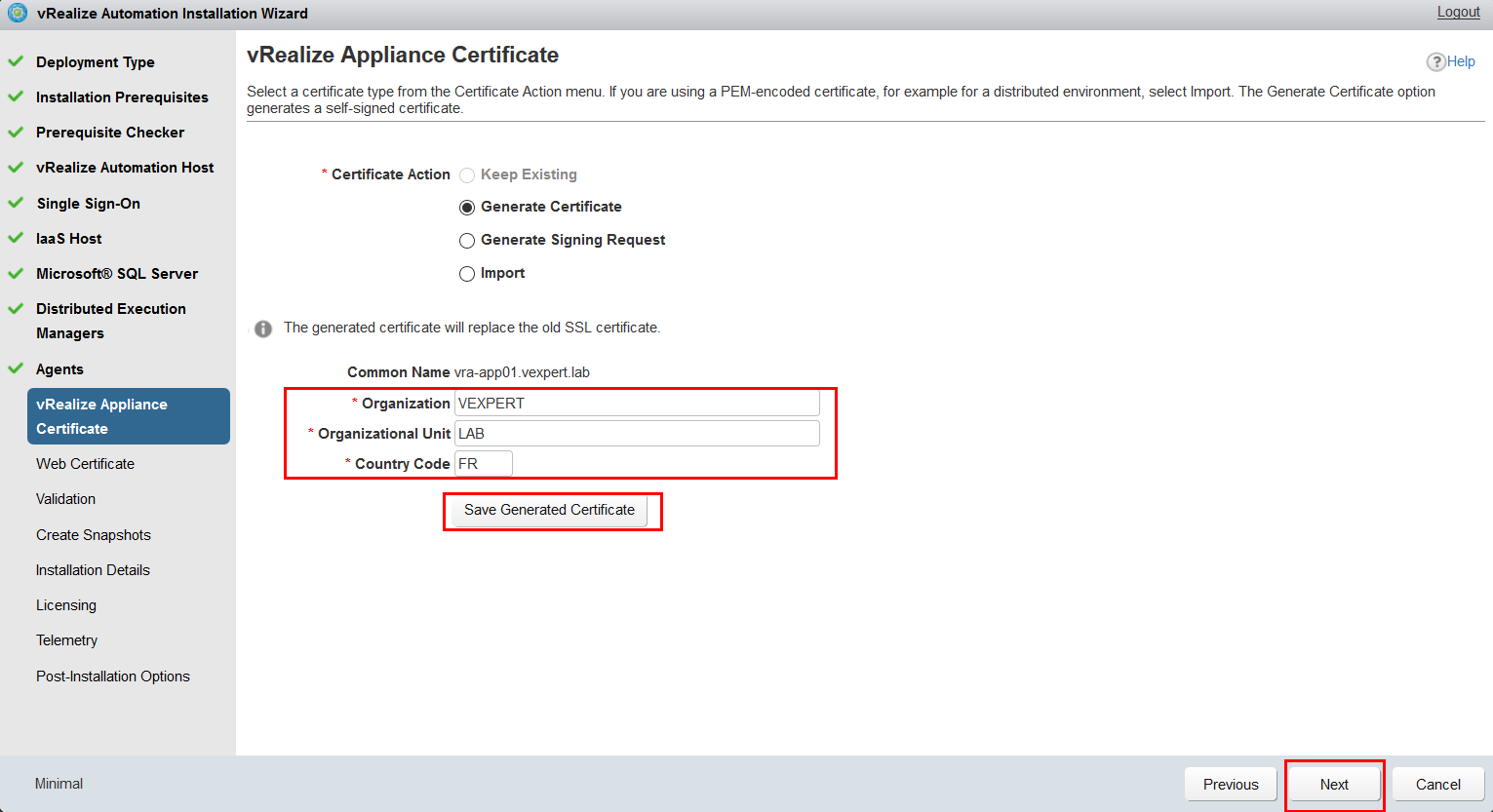Screen dimensions: 1493x812
Task: Go to vRealize Automation Host step
Action: (125, 168)
